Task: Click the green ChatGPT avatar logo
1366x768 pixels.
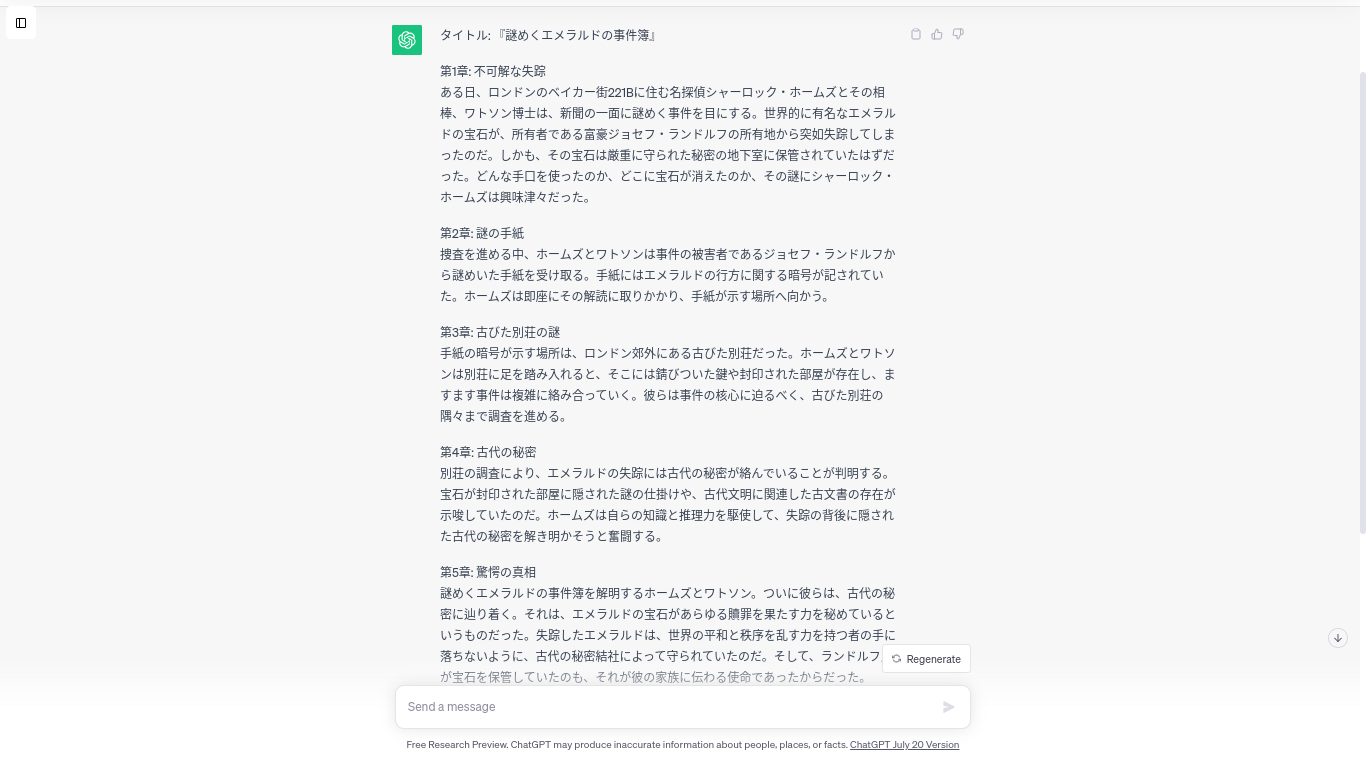Action: [x=407, y=40]
